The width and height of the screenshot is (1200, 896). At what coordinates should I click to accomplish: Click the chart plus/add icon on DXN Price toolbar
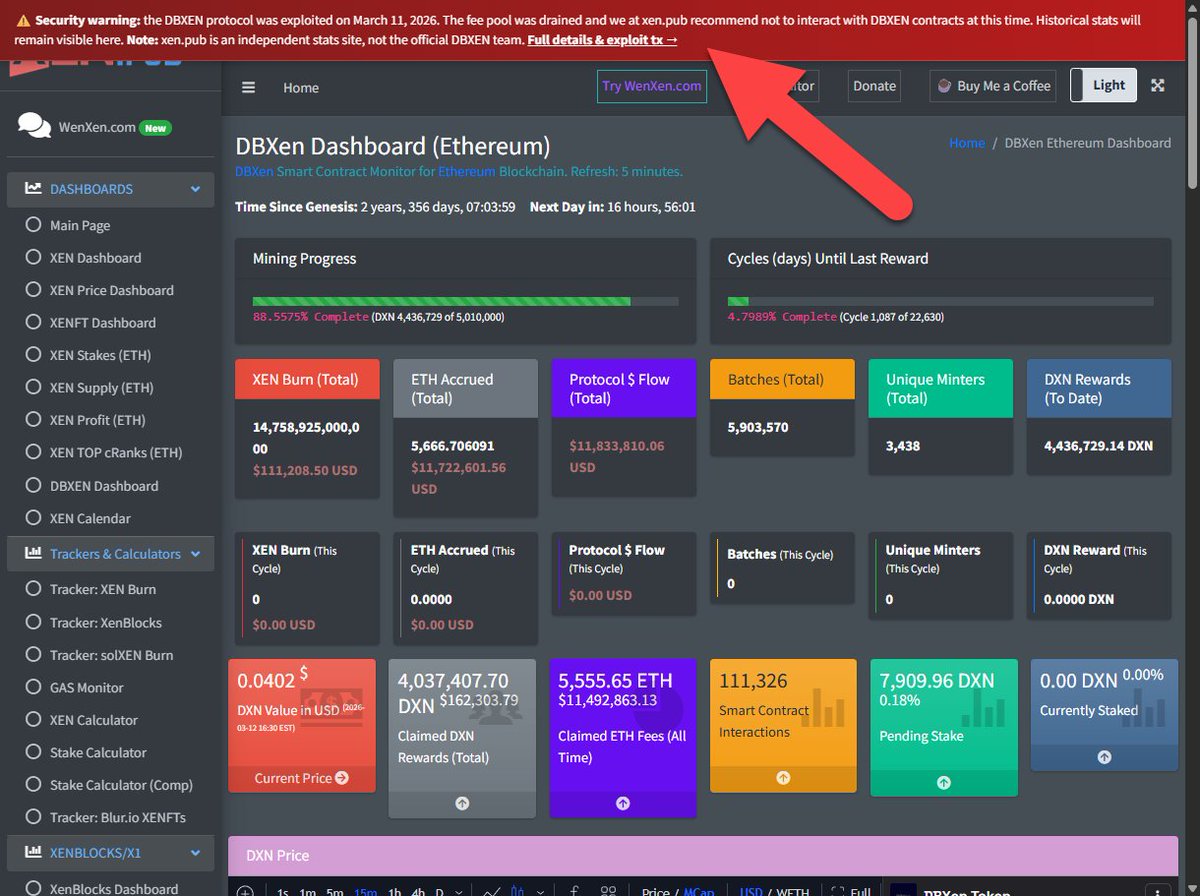[x=245, y=891]
